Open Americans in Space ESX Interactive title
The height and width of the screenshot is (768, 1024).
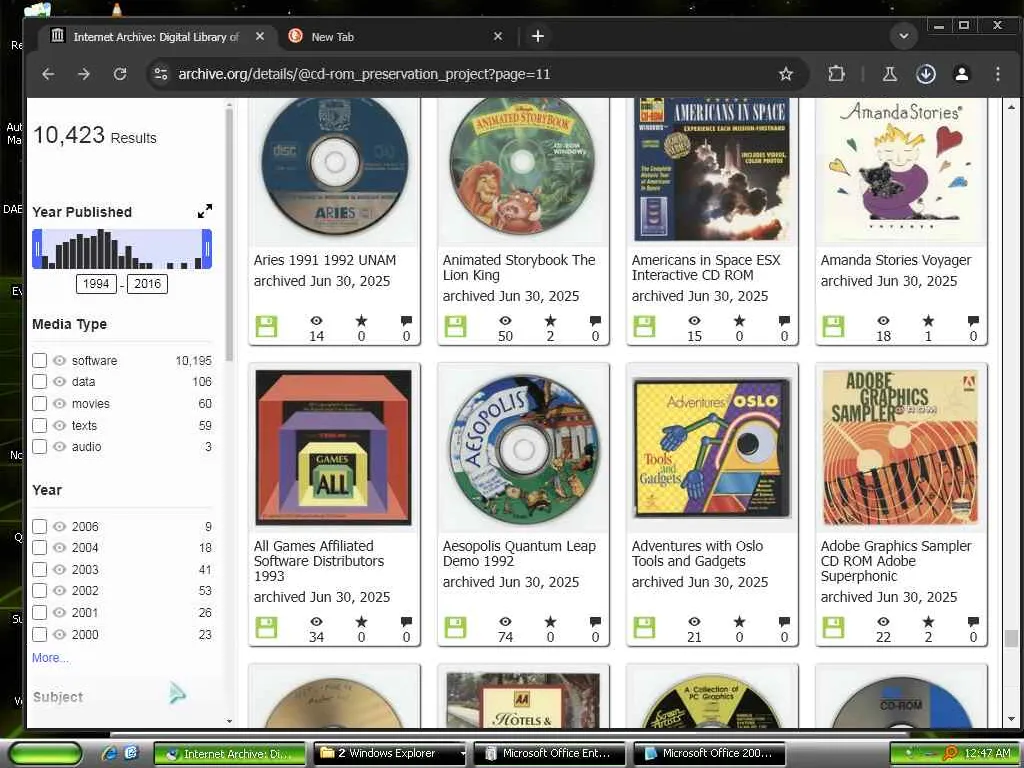click(705, 268)
